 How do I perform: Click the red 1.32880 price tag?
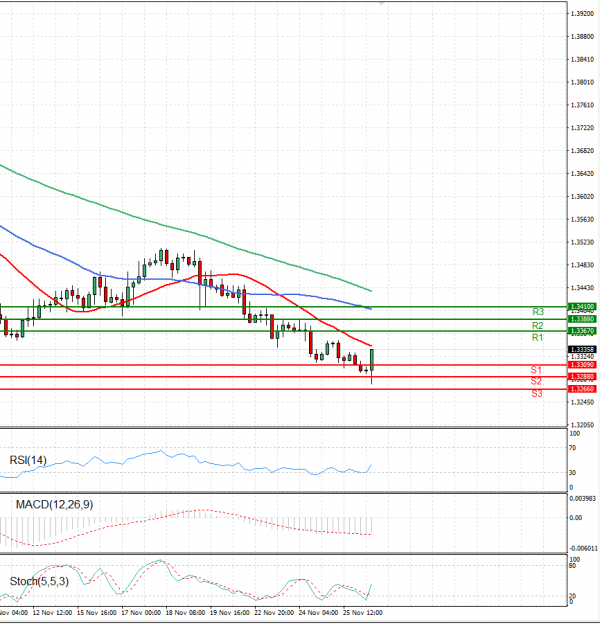pyautogui.click(x=582, y=377)
